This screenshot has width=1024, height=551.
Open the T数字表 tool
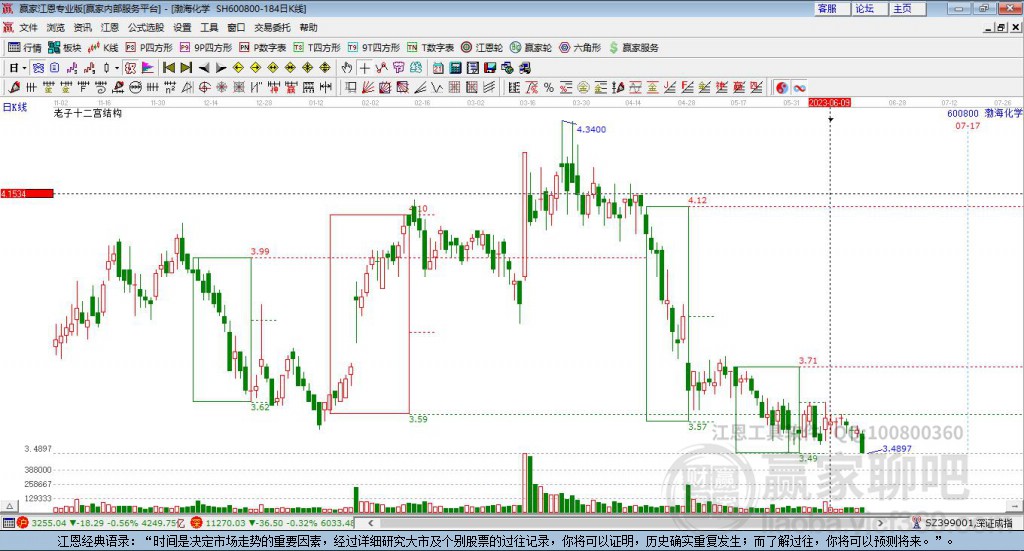tap(430, 48)
